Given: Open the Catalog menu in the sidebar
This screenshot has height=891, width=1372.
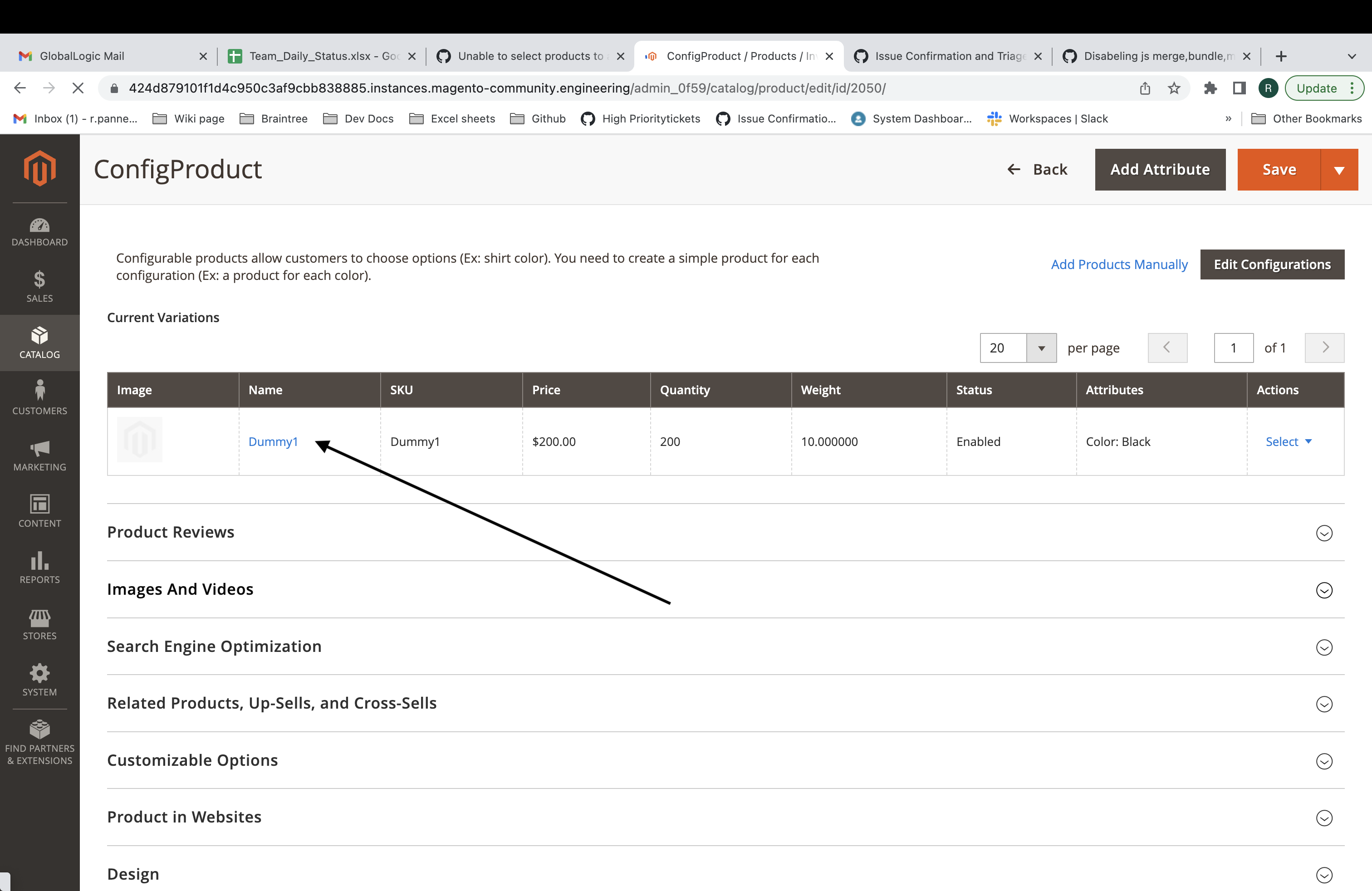Looking at the screenshot, I should 39,343.
